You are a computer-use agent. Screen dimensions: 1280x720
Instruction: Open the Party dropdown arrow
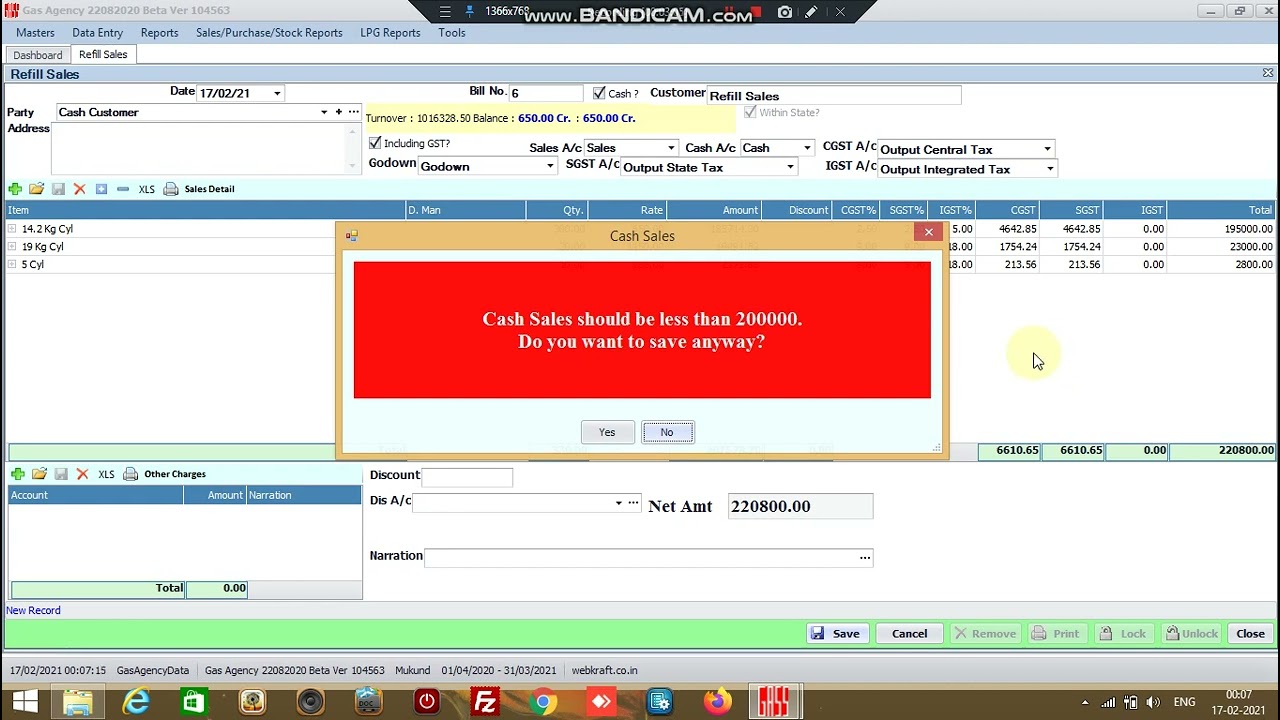[x=323, y=112]
